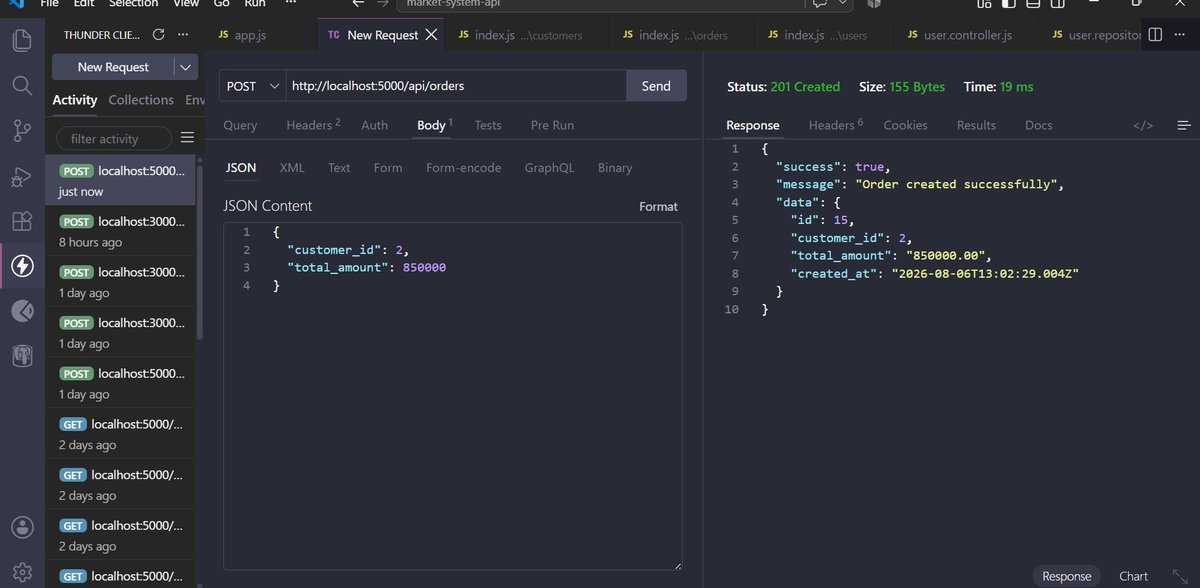
Task: Open the Auth request tab
Action: click(375, 125)
